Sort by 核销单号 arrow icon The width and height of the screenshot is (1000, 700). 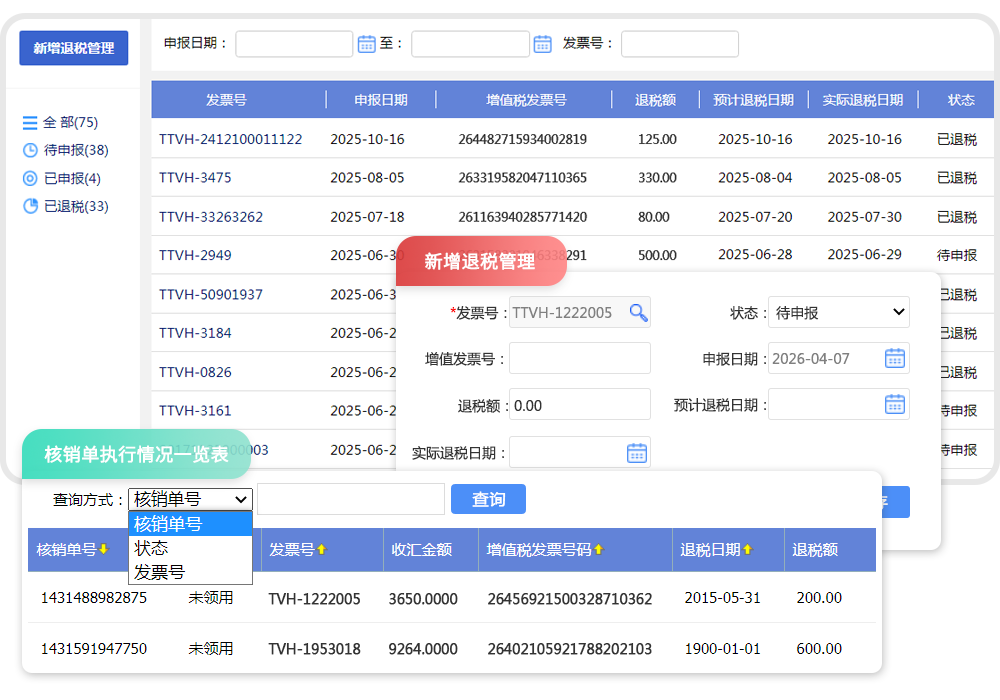(104, 549)
